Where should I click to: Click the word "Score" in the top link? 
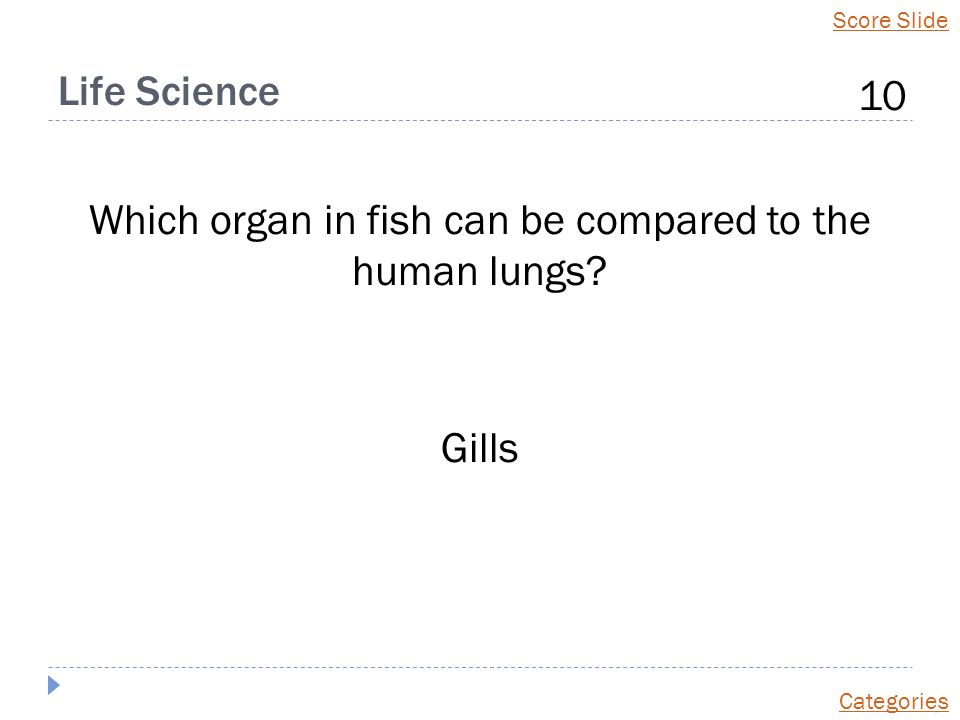tap(861, 20)
